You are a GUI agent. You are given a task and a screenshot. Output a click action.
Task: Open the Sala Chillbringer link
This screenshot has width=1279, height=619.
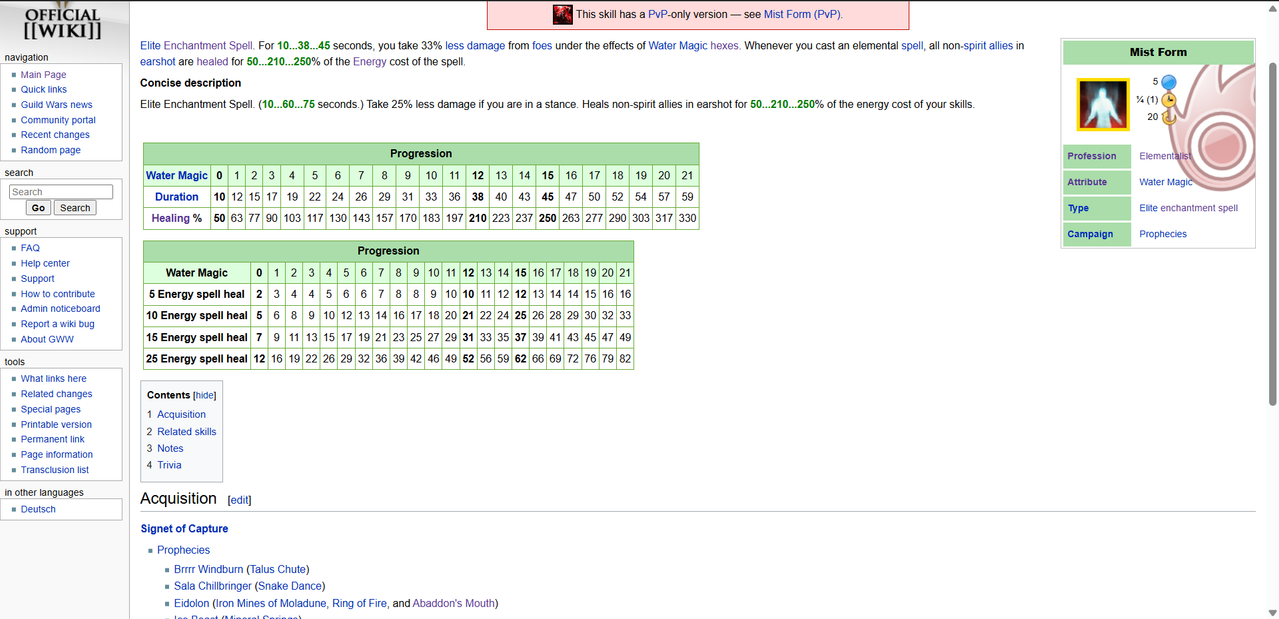[x=212, y=586]
